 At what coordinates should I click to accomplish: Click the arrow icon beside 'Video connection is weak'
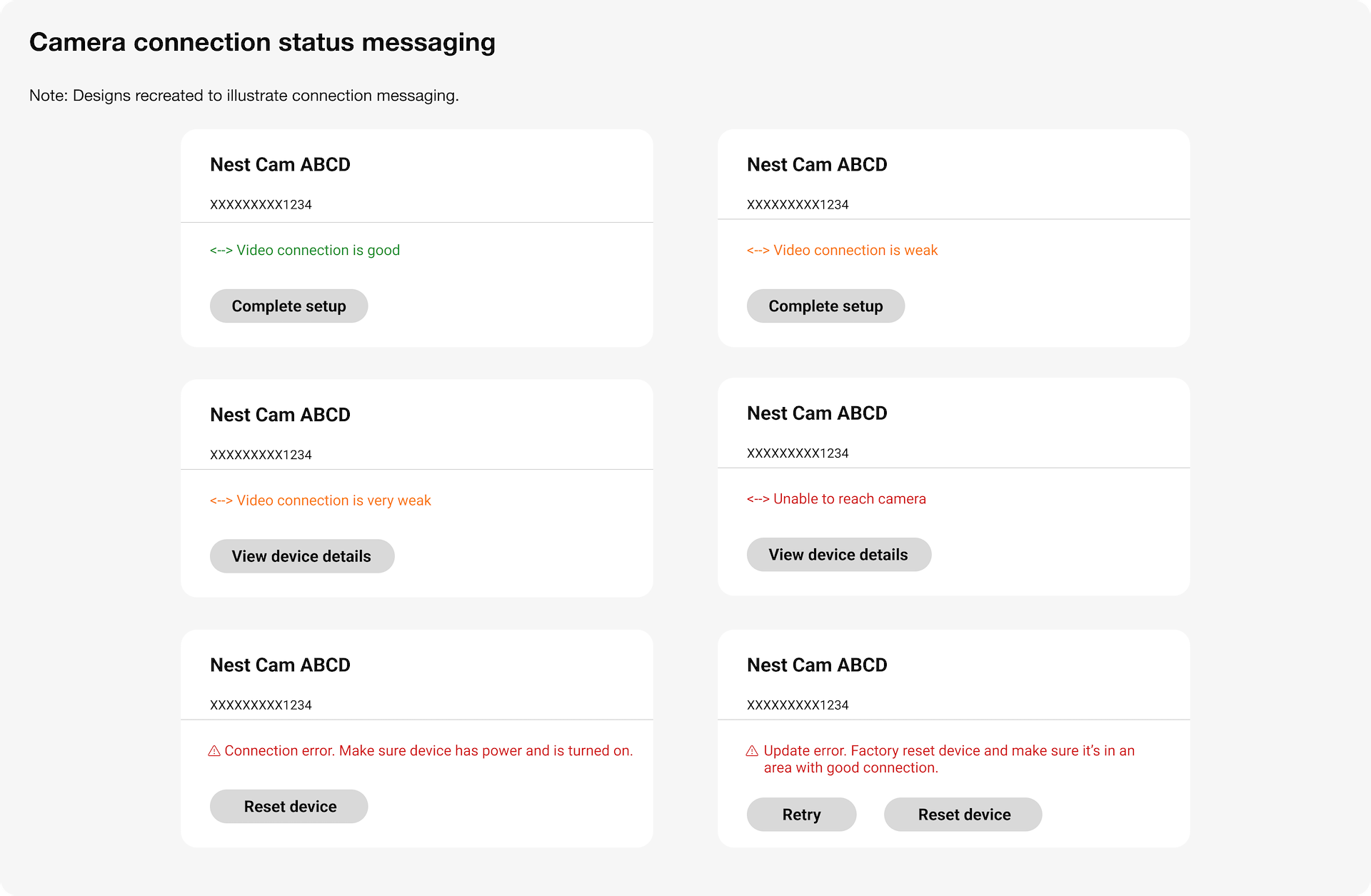(758, 251)
